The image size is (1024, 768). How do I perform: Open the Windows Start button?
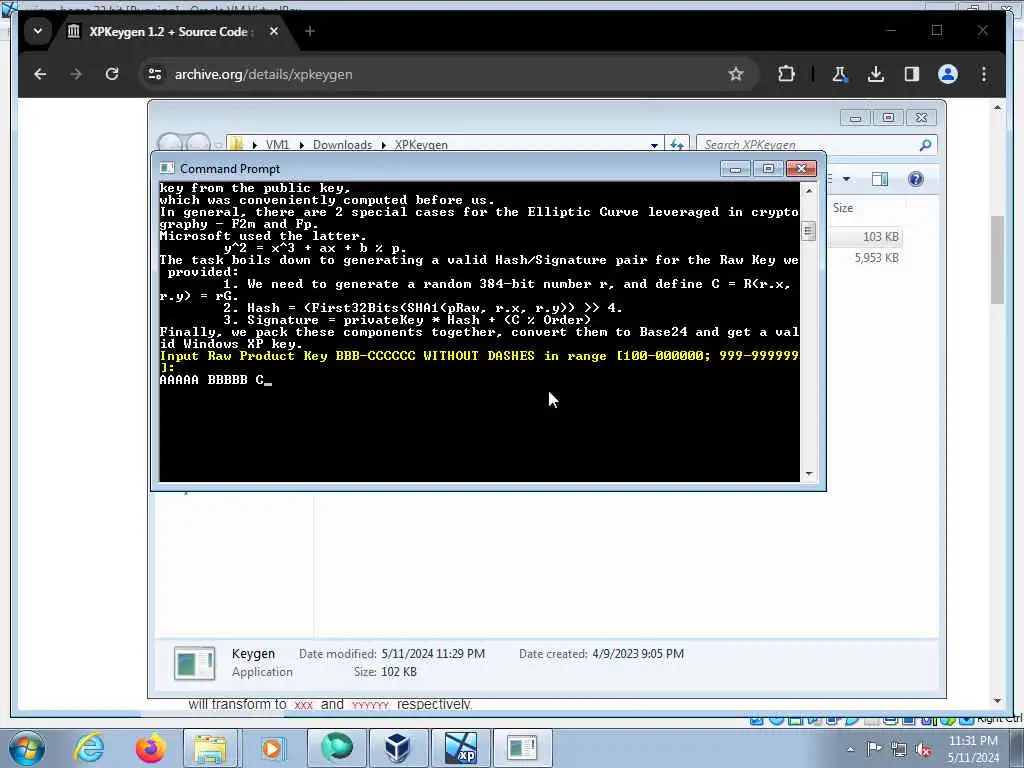pos(26,748)
